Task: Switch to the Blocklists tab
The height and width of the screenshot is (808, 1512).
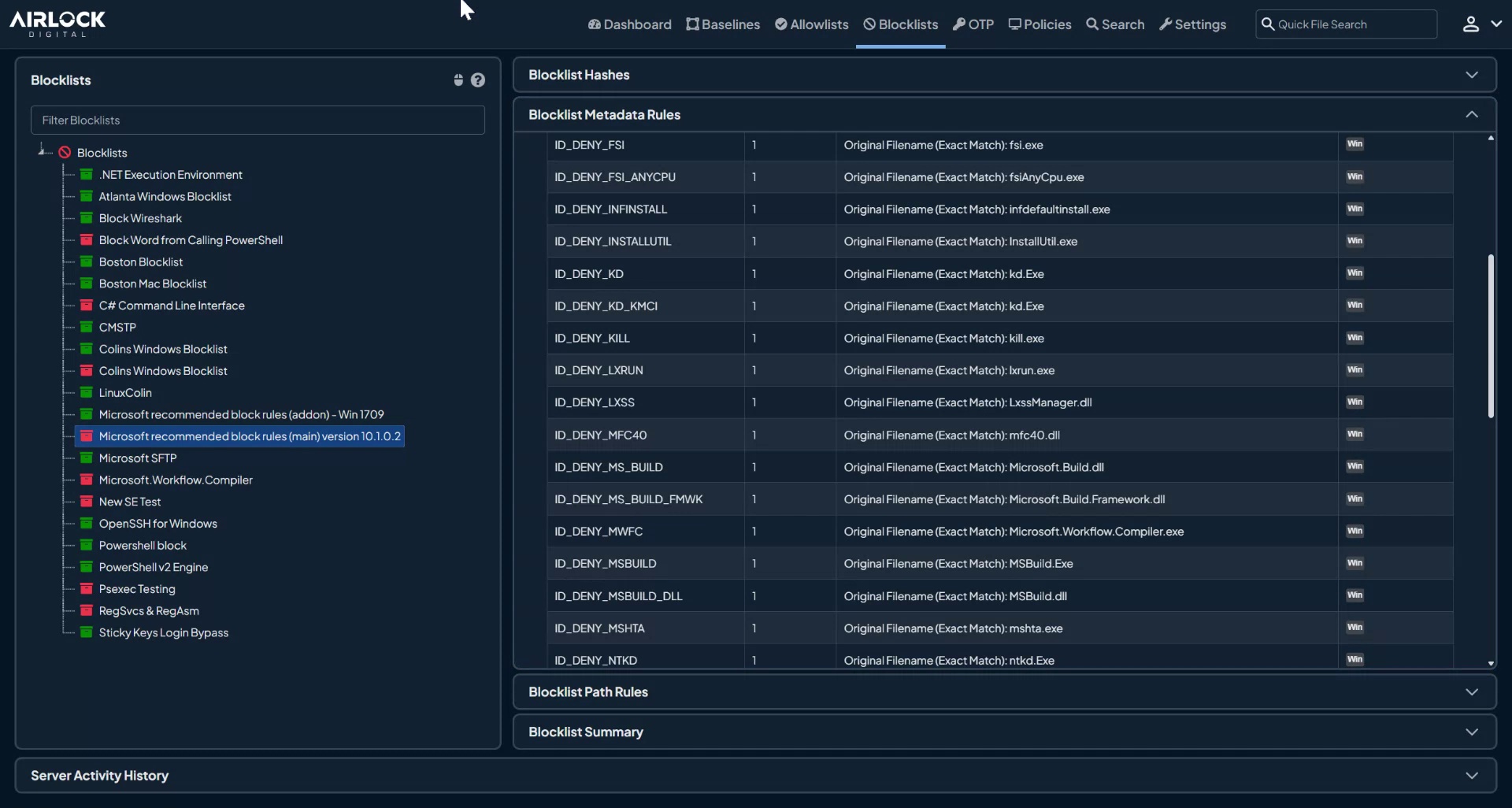Action: (x=900, y=24)
